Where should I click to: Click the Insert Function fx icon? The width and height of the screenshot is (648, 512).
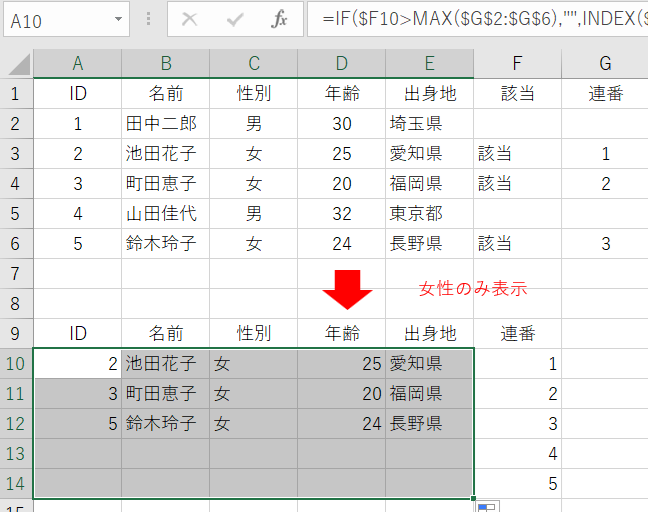click(x=280, y=19)
